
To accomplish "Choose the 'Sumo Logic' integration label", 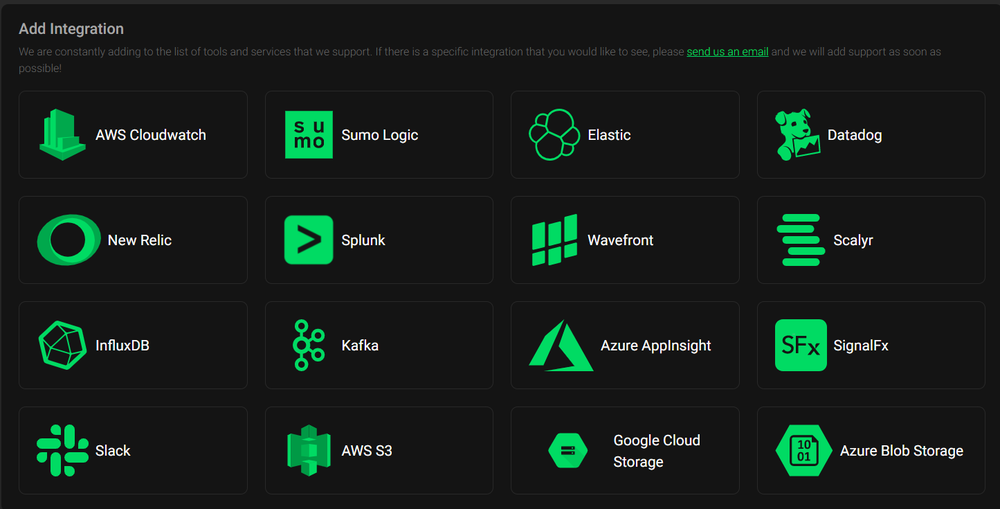I will click(x=379, y=135).
